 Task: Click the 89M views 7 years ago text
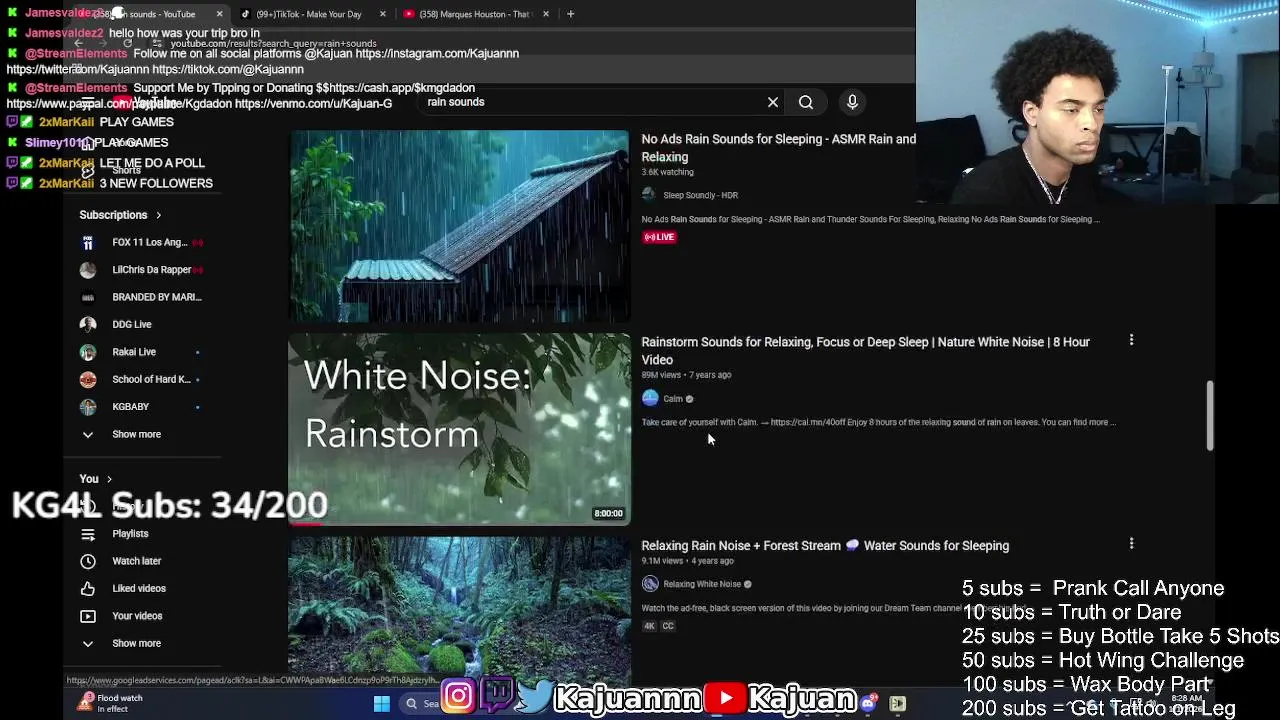point(686,375)
